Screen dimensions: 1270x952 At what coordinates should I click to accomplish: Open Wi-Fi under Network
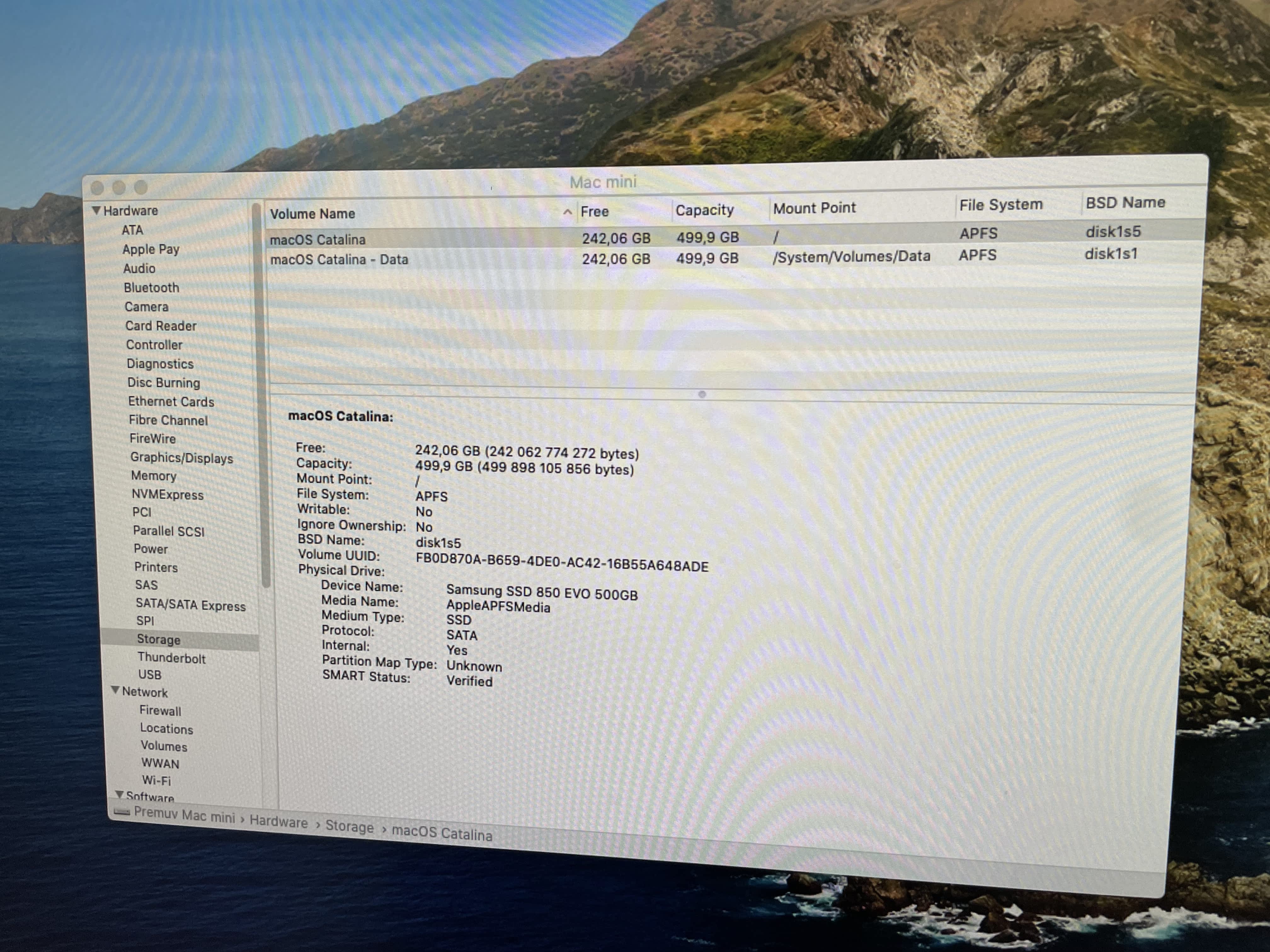click(x=156, y=780)
